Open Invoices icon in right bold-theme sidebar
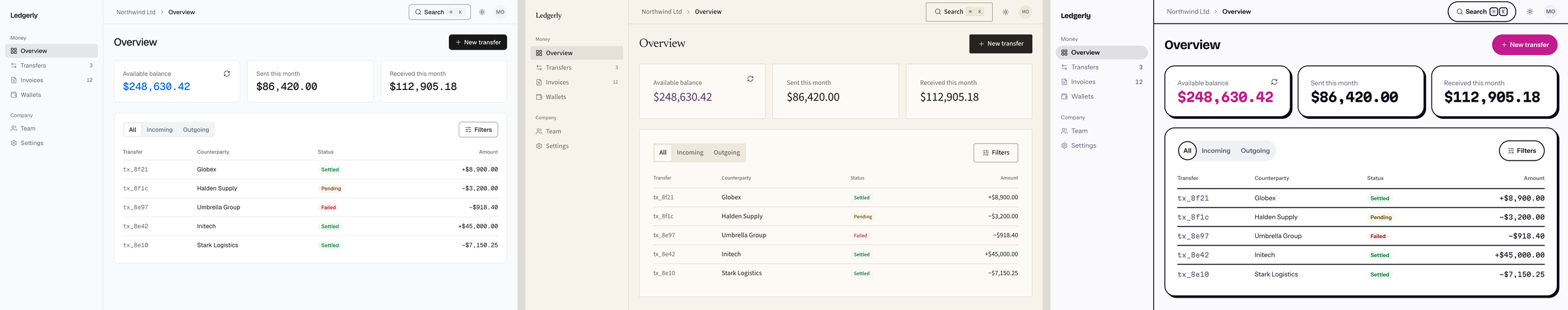Screen dimensions: 1568x310 point(1064,82)
